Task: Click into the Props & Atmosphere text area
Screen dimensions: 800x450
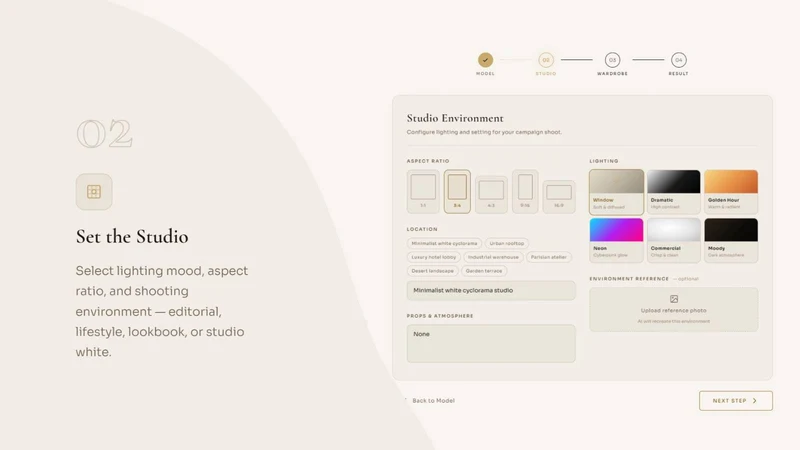Action: pyautogui.click(x=491, y=343)
